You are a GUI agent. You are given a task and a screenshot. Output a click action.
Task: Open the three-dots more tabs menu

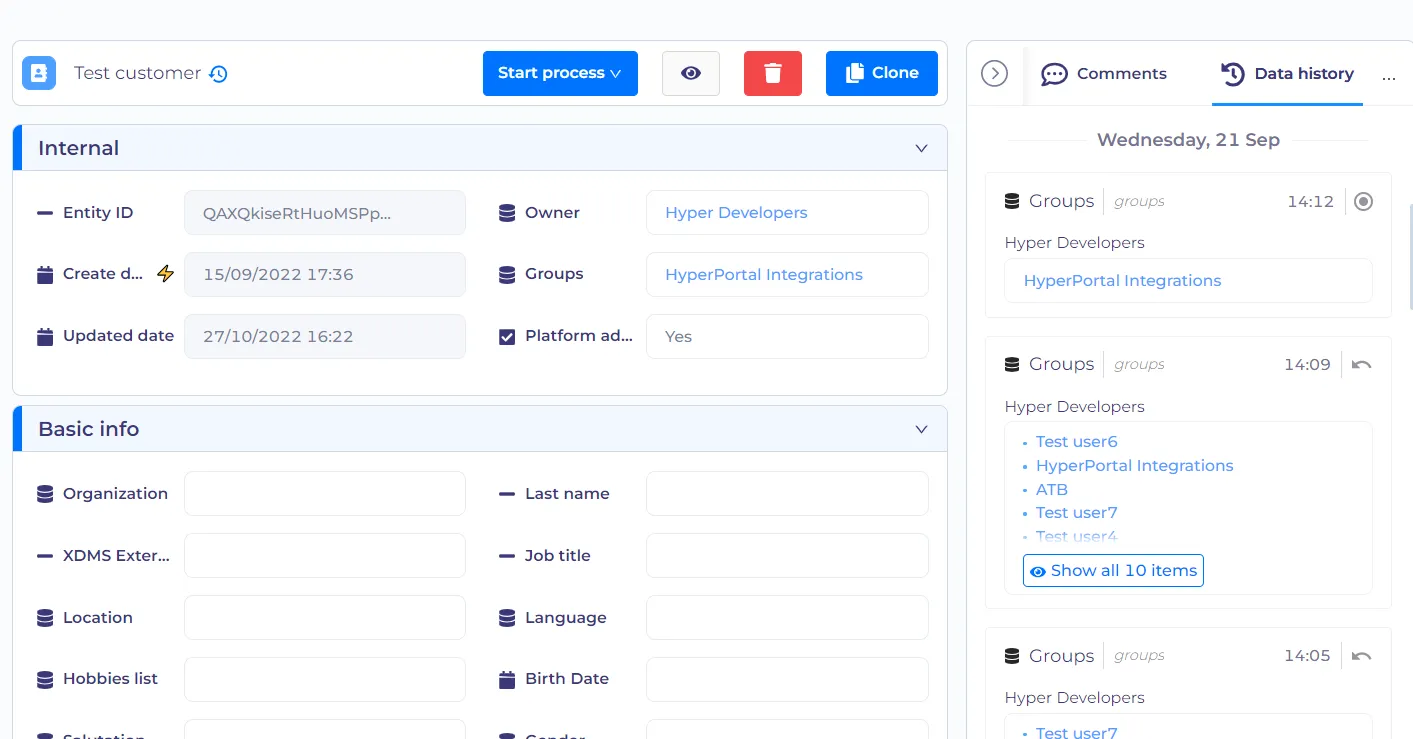tap(1389, 76)
